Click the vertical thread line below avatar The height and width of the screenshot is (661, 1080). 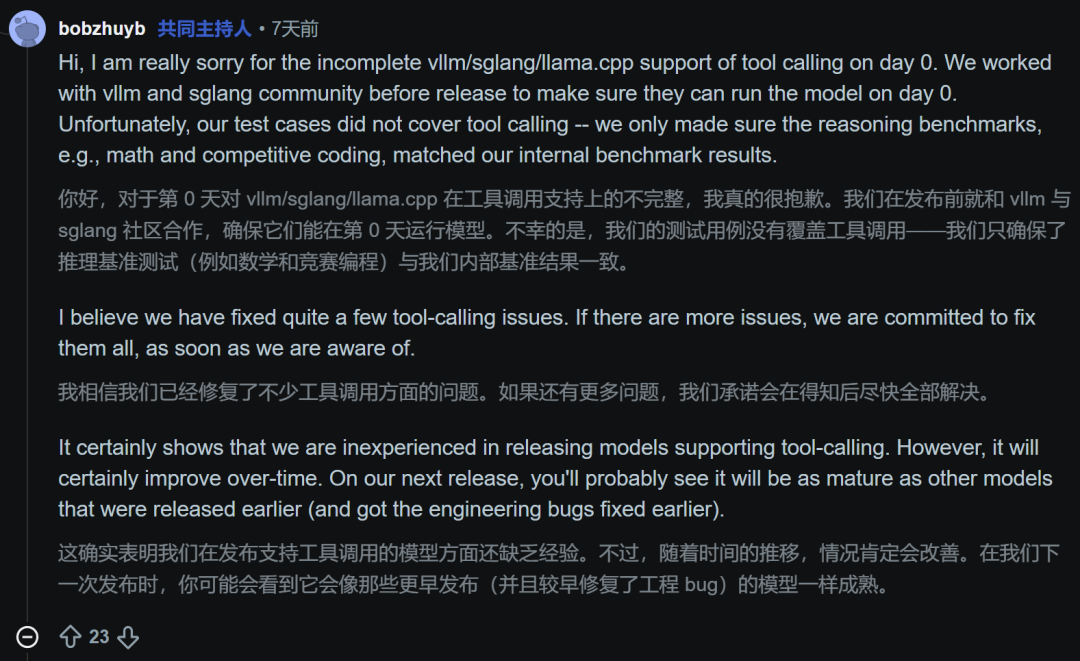[x=28, y=330]
